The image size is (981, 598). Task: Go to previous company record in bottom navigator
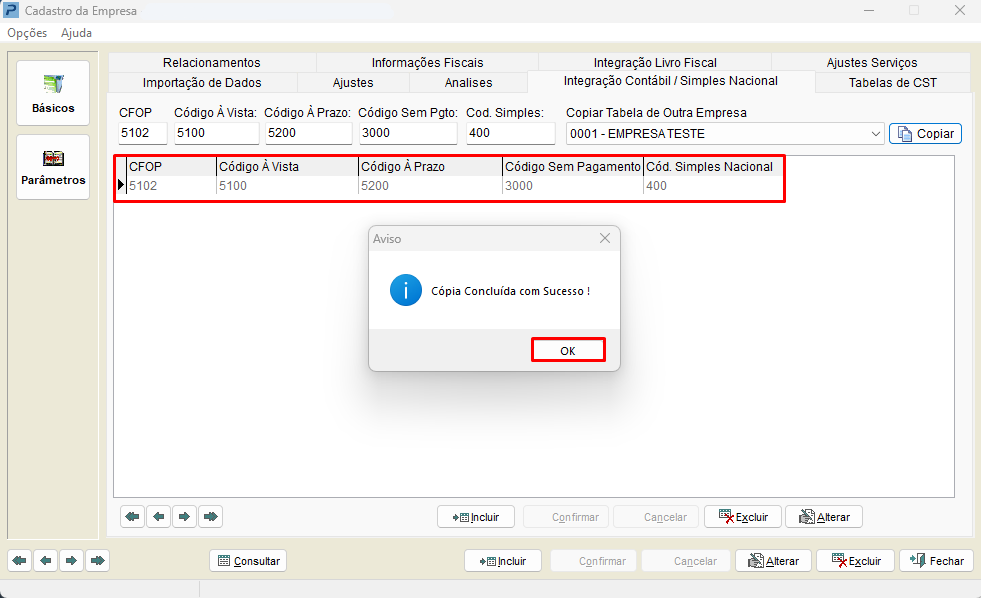(x=46, y=560)
